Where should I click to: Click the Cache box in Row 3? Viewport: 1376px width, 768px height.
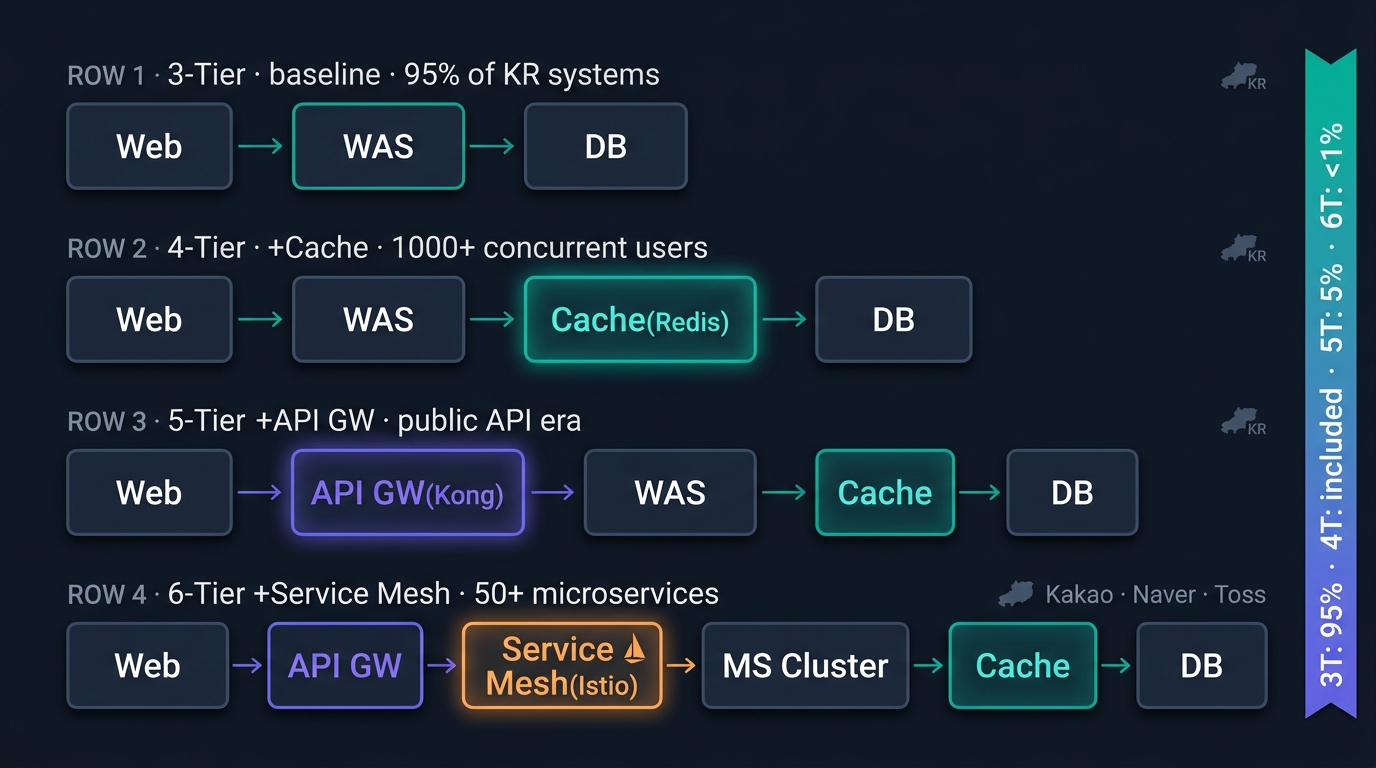pos(885,492)
